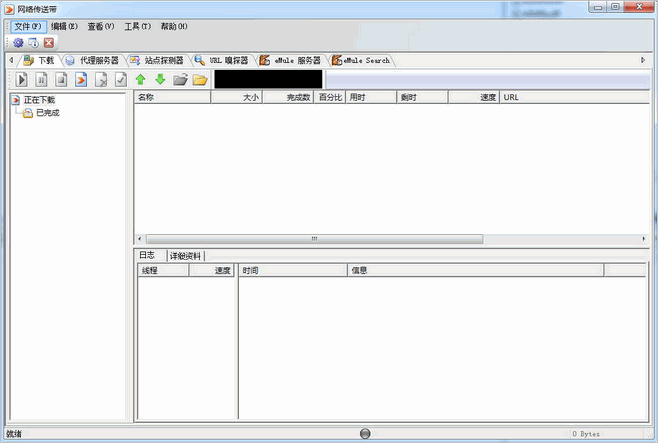Click the gray status indicator circle in status bar
658x443 pixels.
coord(365,433)
